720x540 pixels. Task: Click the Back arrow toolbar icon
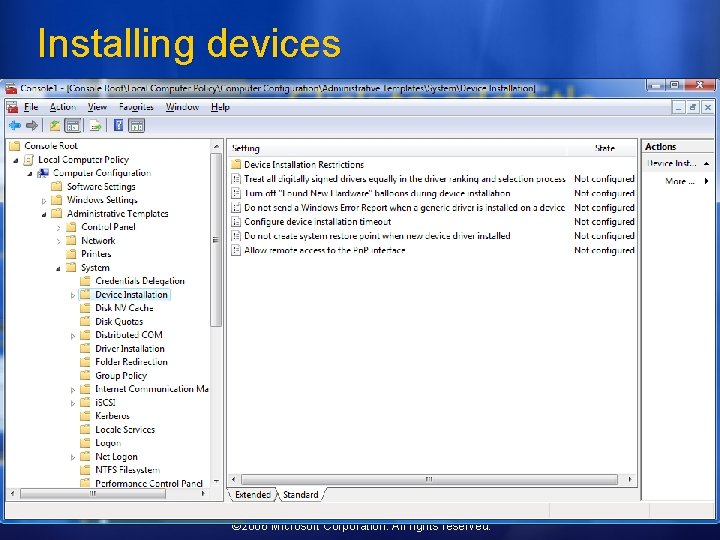tap(15, 125)
